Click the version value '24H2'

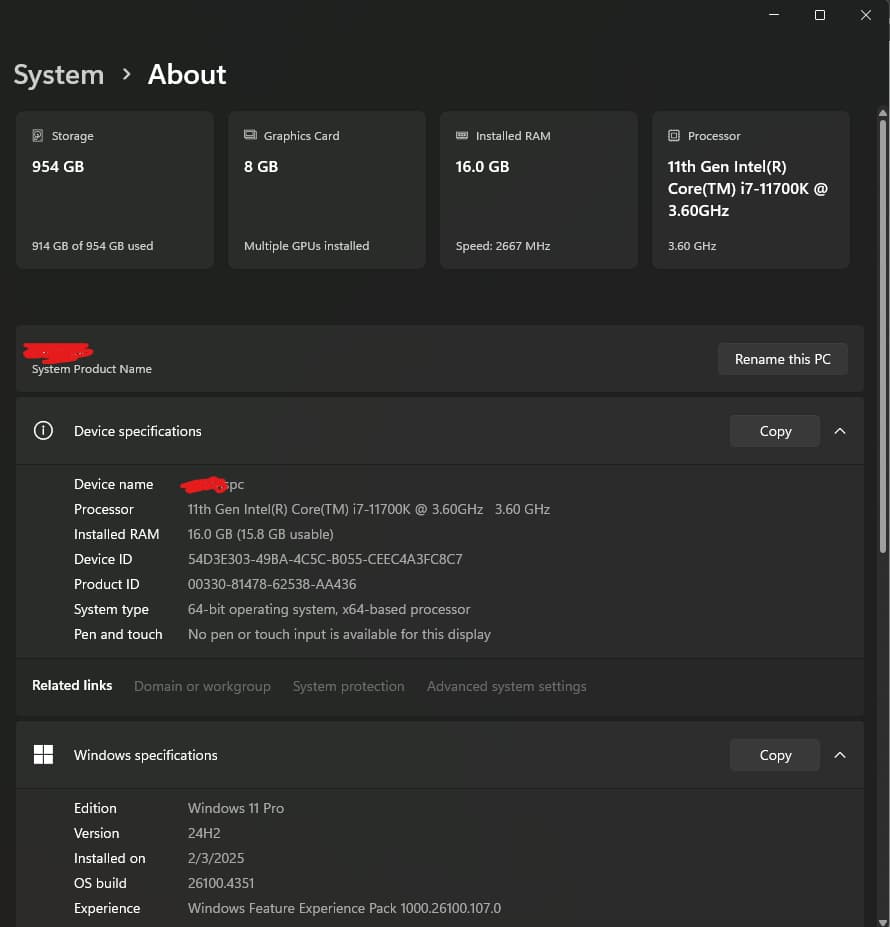point(204,833)
